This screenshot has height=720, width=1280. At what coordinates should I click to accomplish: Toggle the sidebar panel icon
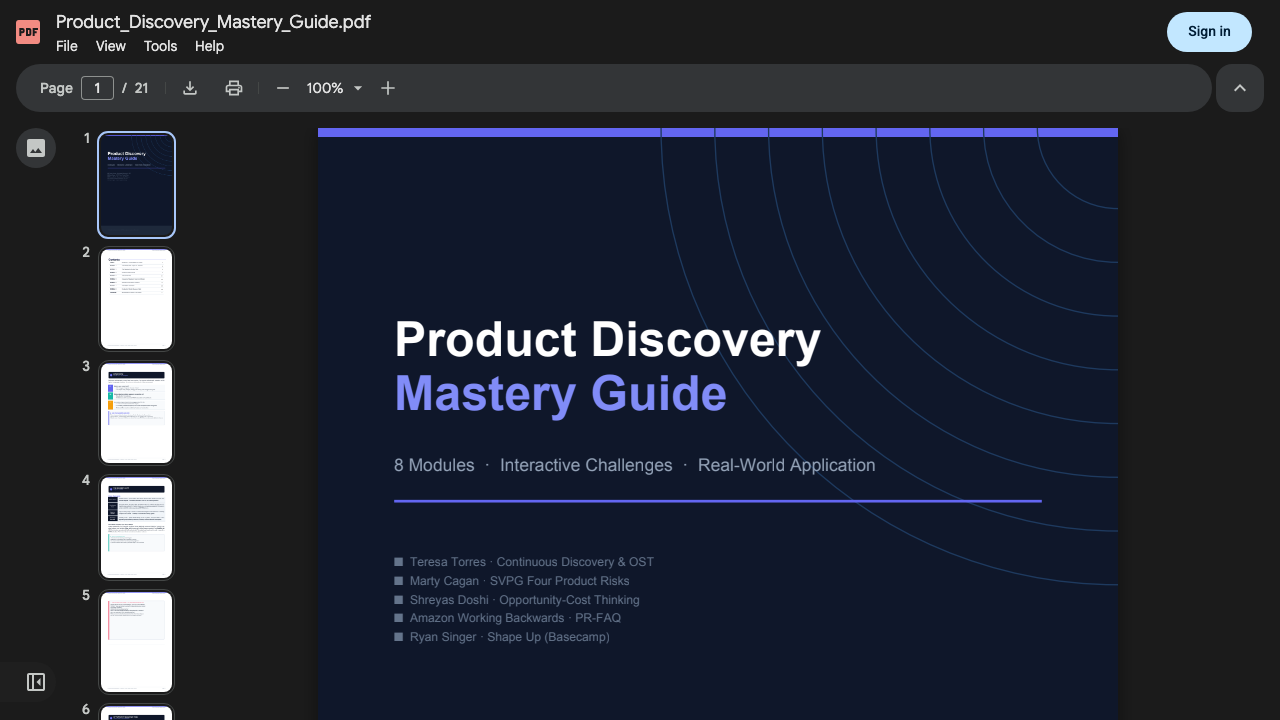click(x=36, y=682)
